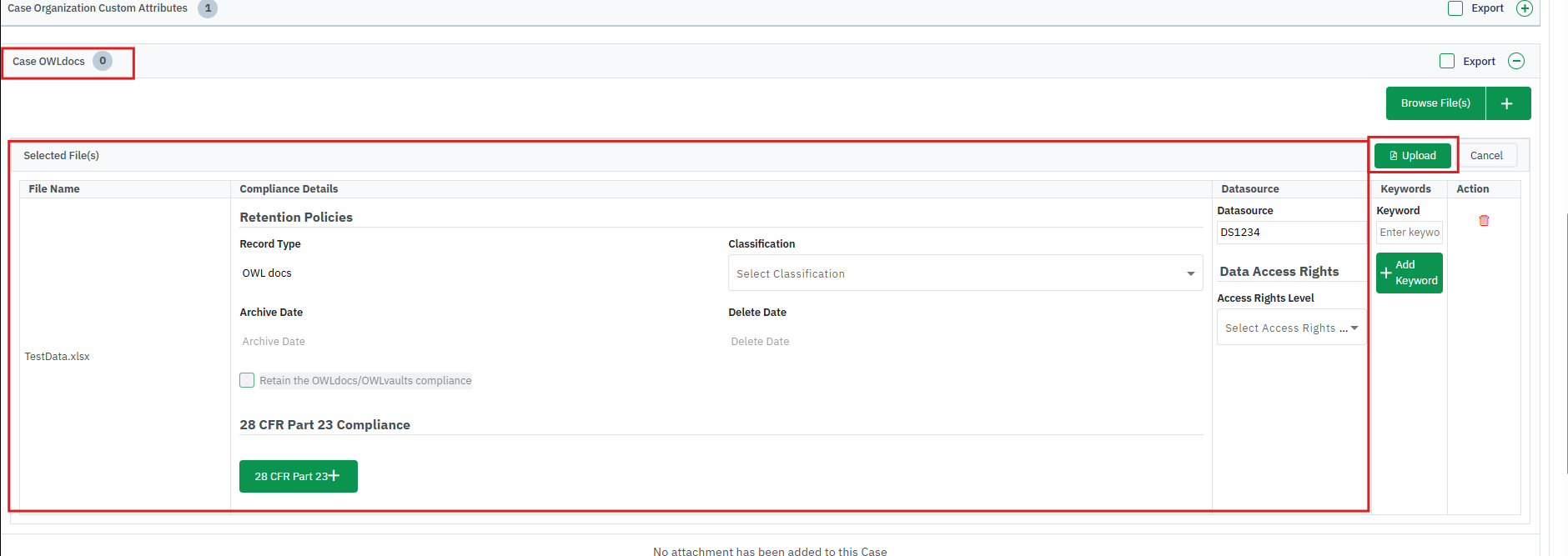This screenshot has width=1568, height=556.
Task: Click plus icon beside Browse File(s)
Action: tap(1507, 103)
